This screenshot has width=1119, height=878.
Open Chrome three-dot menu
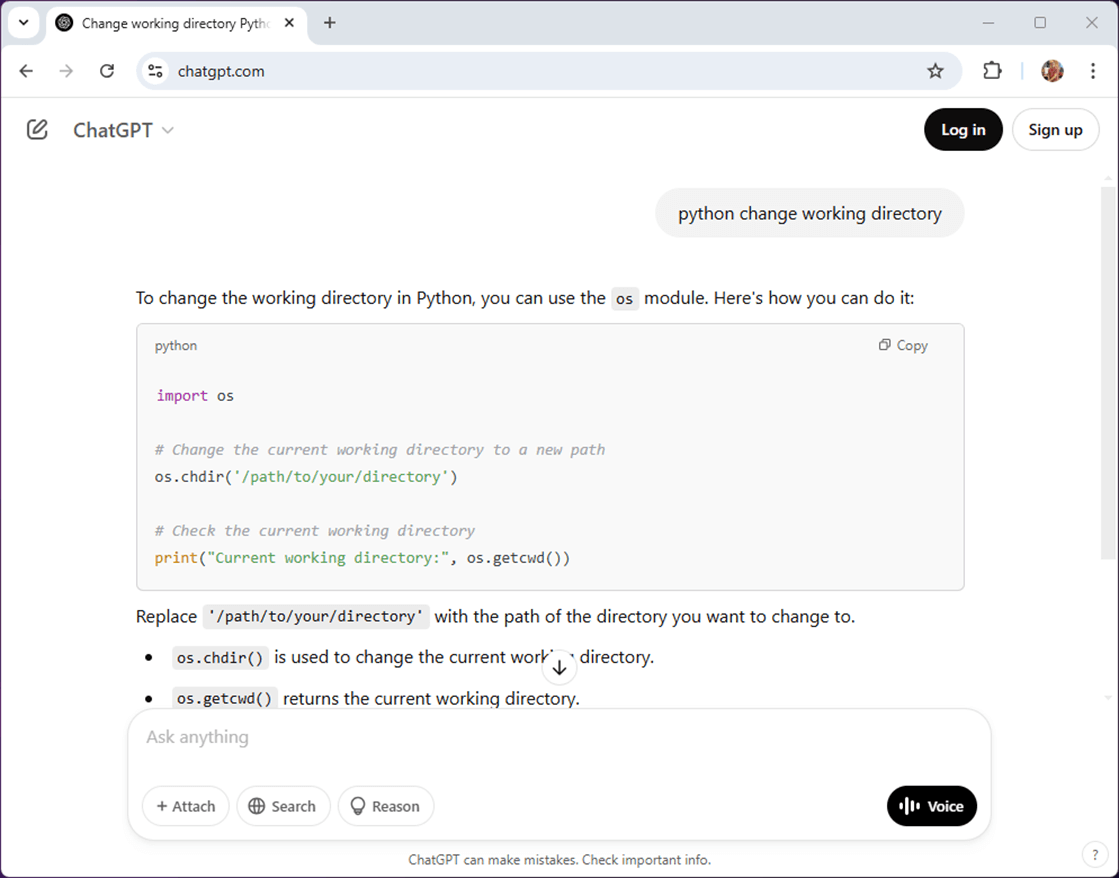pyautogui.click(x=1093, y=71)
